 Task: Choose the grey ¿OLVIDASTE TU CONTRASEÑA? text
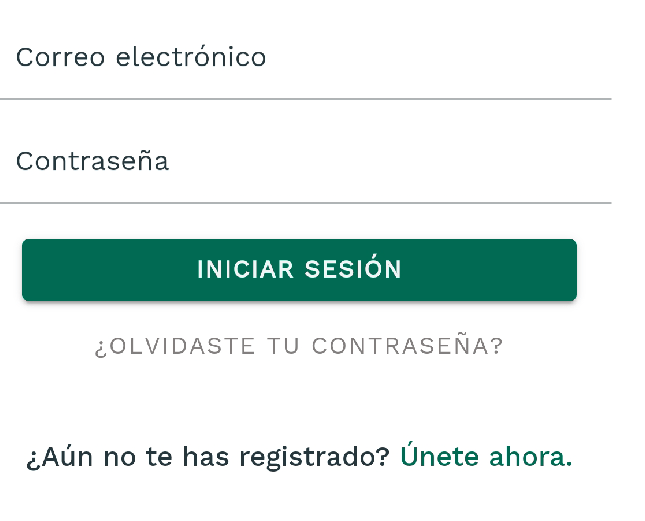299,347
